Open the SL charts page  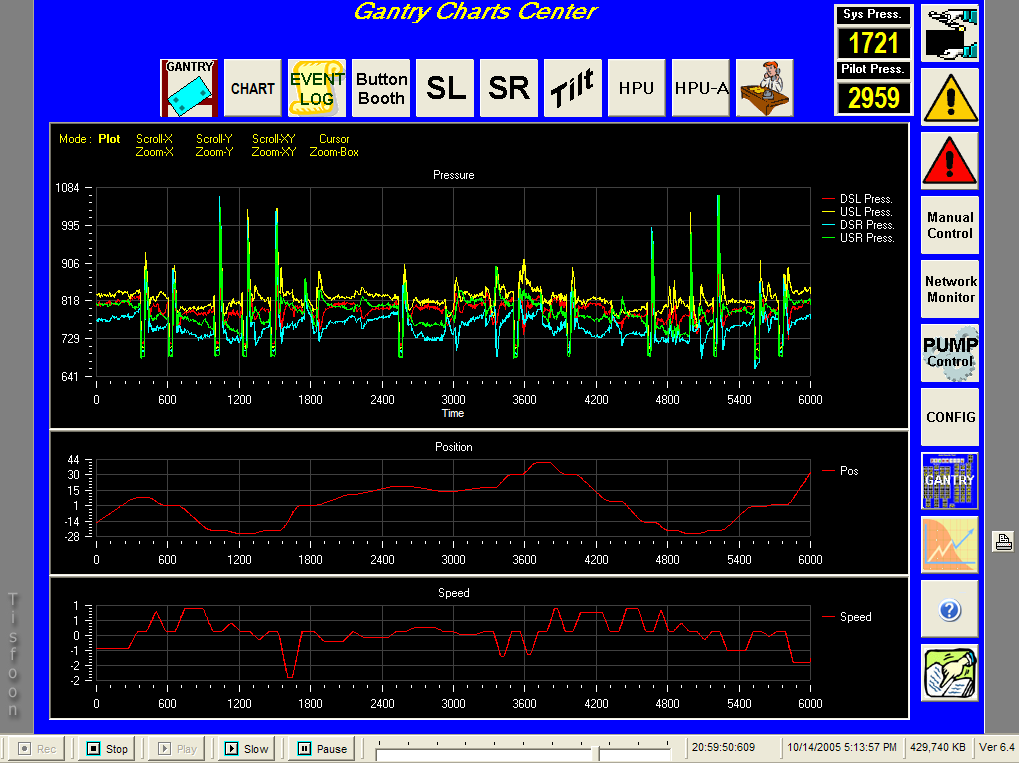[445, 88]
